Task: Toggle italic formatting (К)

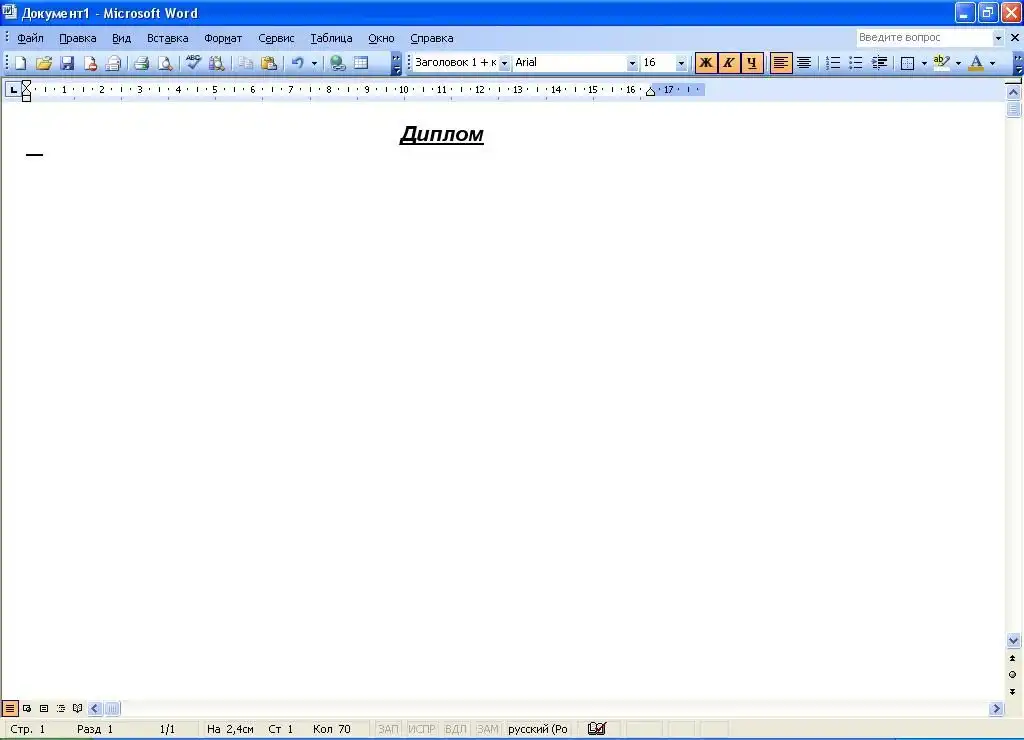Action: tap(729, 63)
